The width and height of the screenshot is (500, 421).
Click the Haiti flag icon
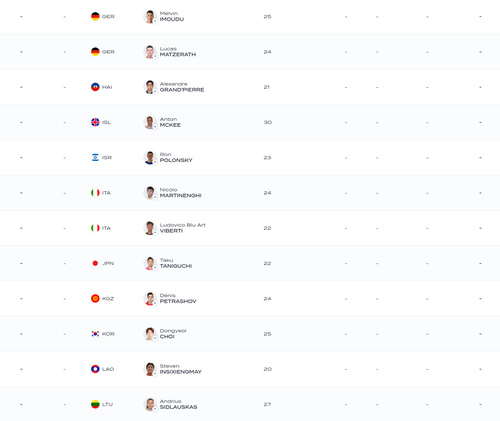[x=95, y=87]
